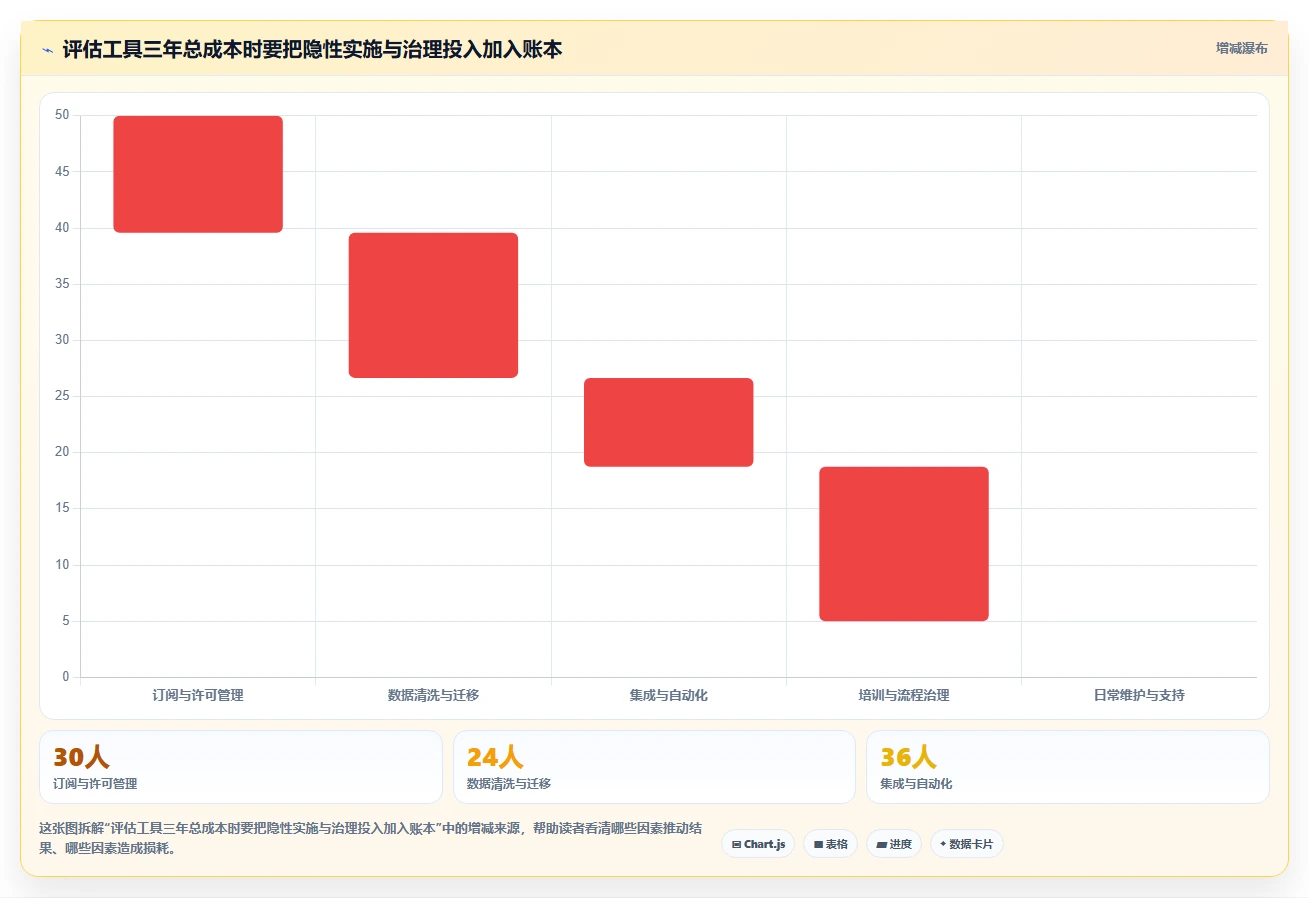Click the 日常维护与支持 x-axis label

click(1139, 695)
